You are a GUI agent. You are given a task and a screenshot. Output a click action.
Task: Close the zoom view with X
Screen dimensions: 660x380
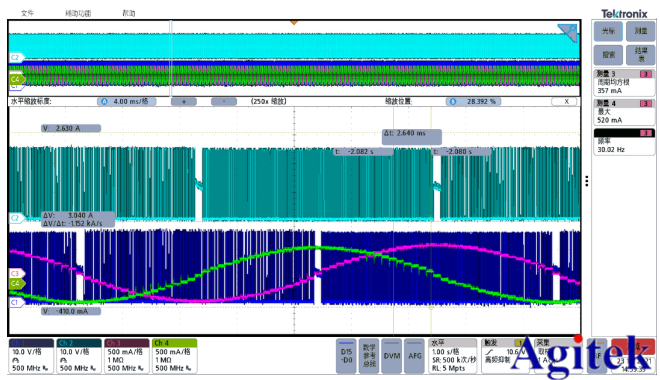point(566,101)
